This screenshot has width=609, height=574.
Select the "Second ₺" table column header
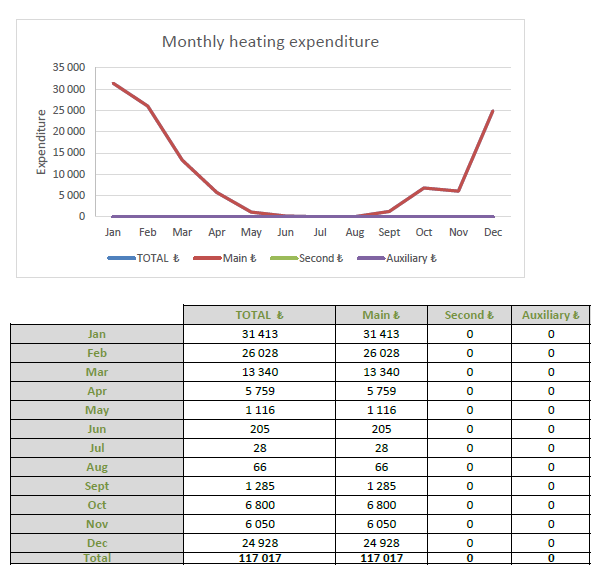tap(470, 315)
